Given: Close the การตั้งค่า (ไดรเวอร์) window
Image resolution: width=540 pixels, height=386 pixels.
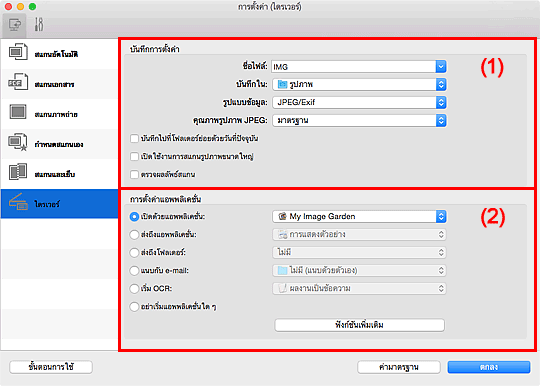Looking at the screenshot, I should pyautogui.click(x=8, y=7).
